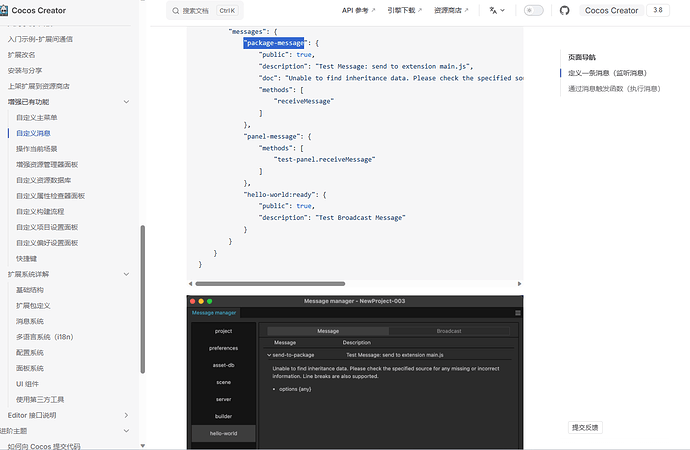Open 操作当前场景 page

(x=37, y=149)
